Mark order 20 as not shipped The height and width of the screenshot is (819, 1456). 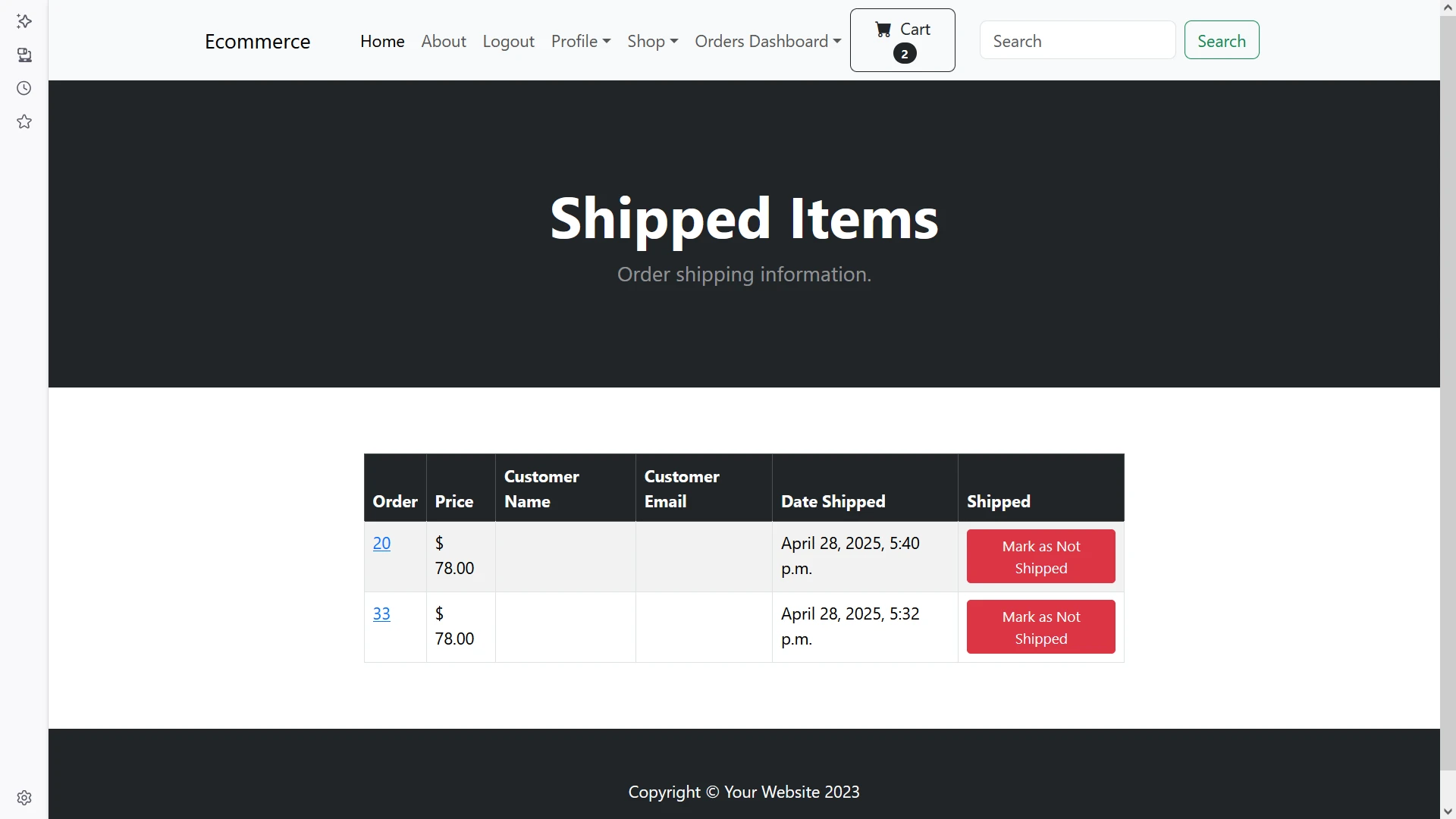point(1040,557)
